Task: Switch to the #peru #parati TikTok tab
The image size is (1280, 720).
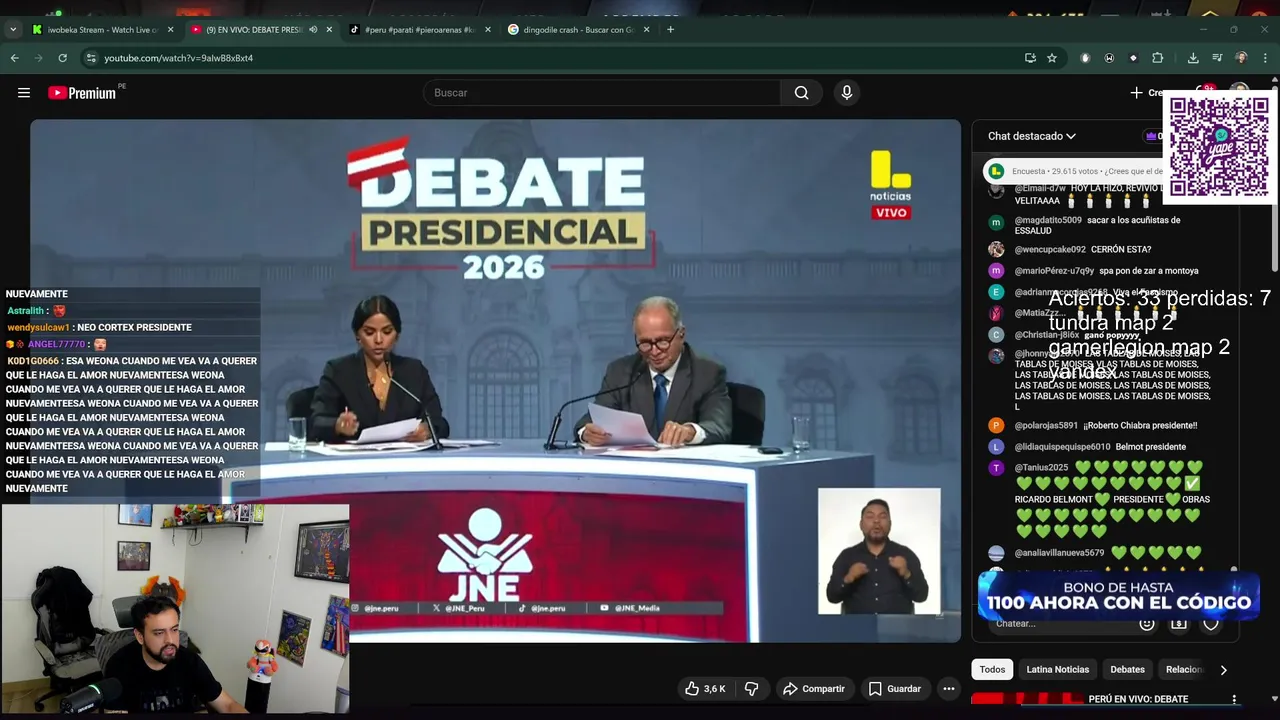Action: tap(418, 30)
